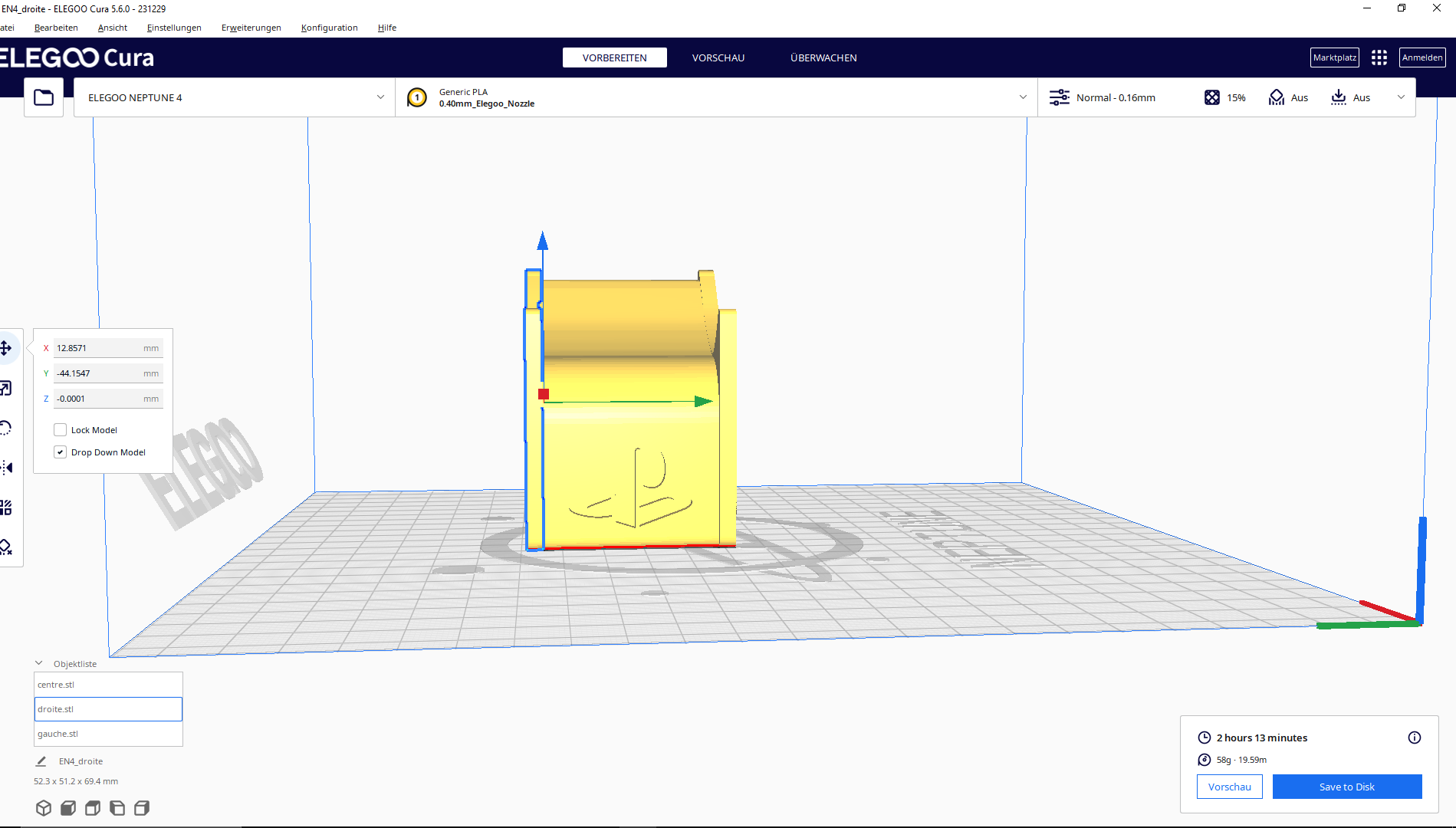
Task: Click the support setting icon
Action: click(x=1277, y=97)
